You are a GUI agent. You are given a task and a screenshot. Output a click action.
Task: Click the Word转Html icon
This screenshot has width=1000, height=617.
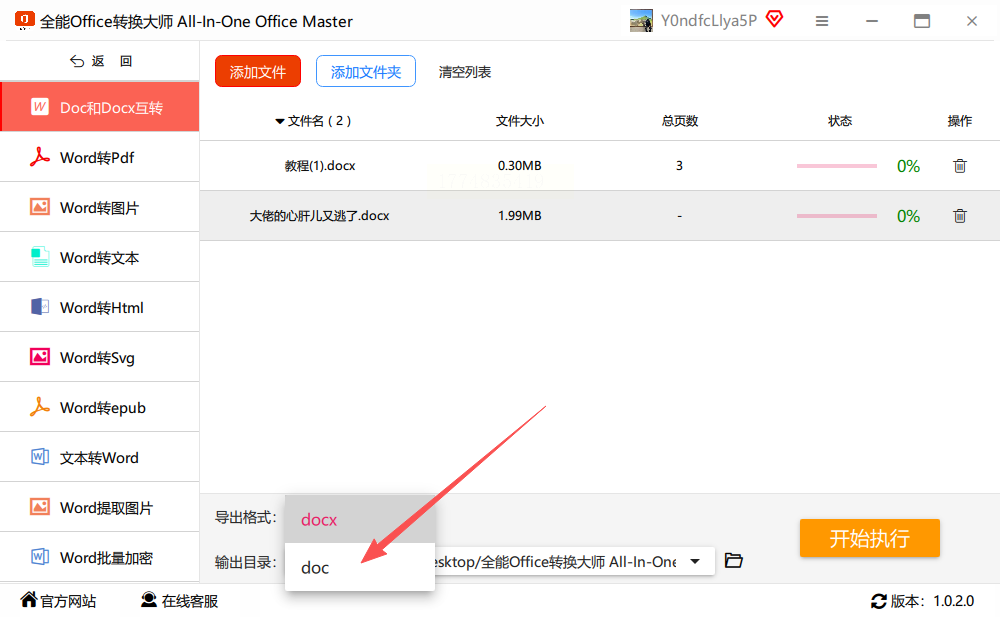[40, 307]
